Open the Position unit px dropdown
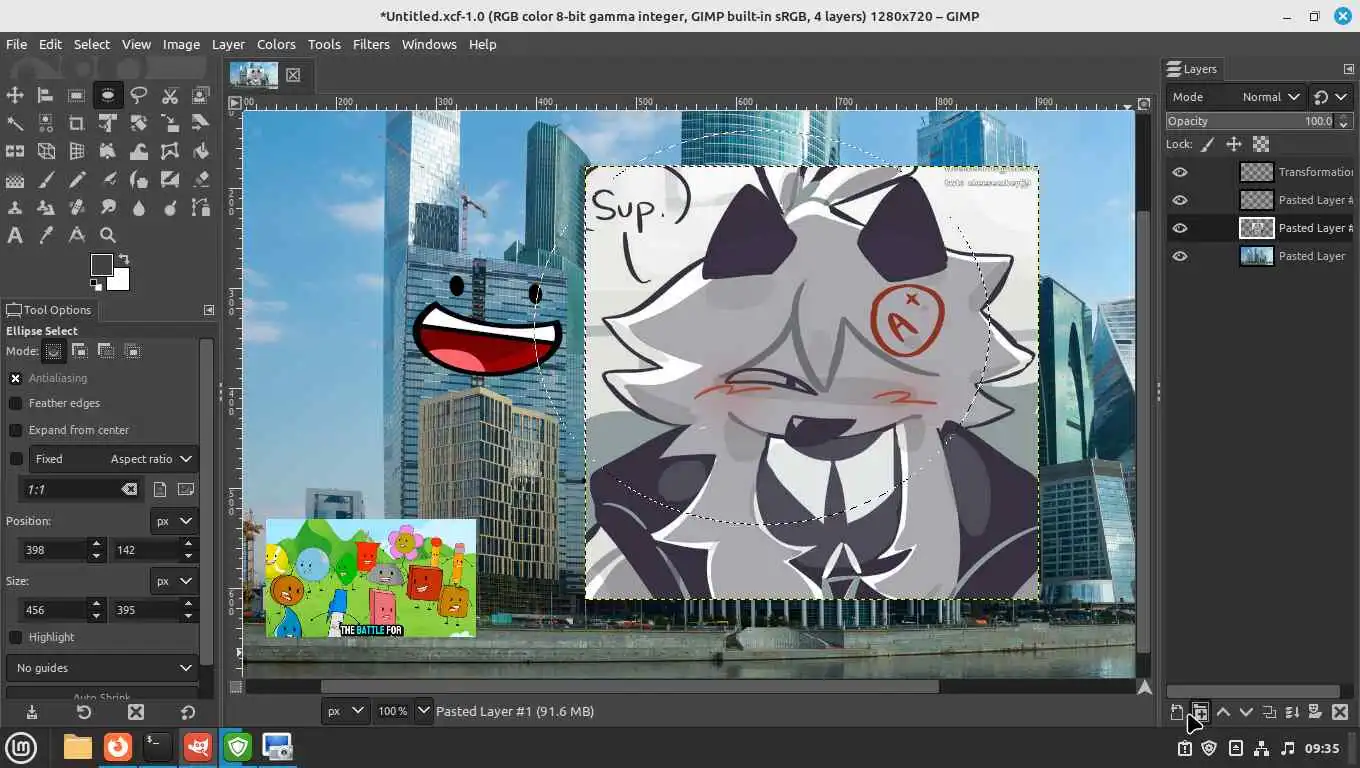The width and height of the screenshot is (1360, 768). tap(174, 521)
